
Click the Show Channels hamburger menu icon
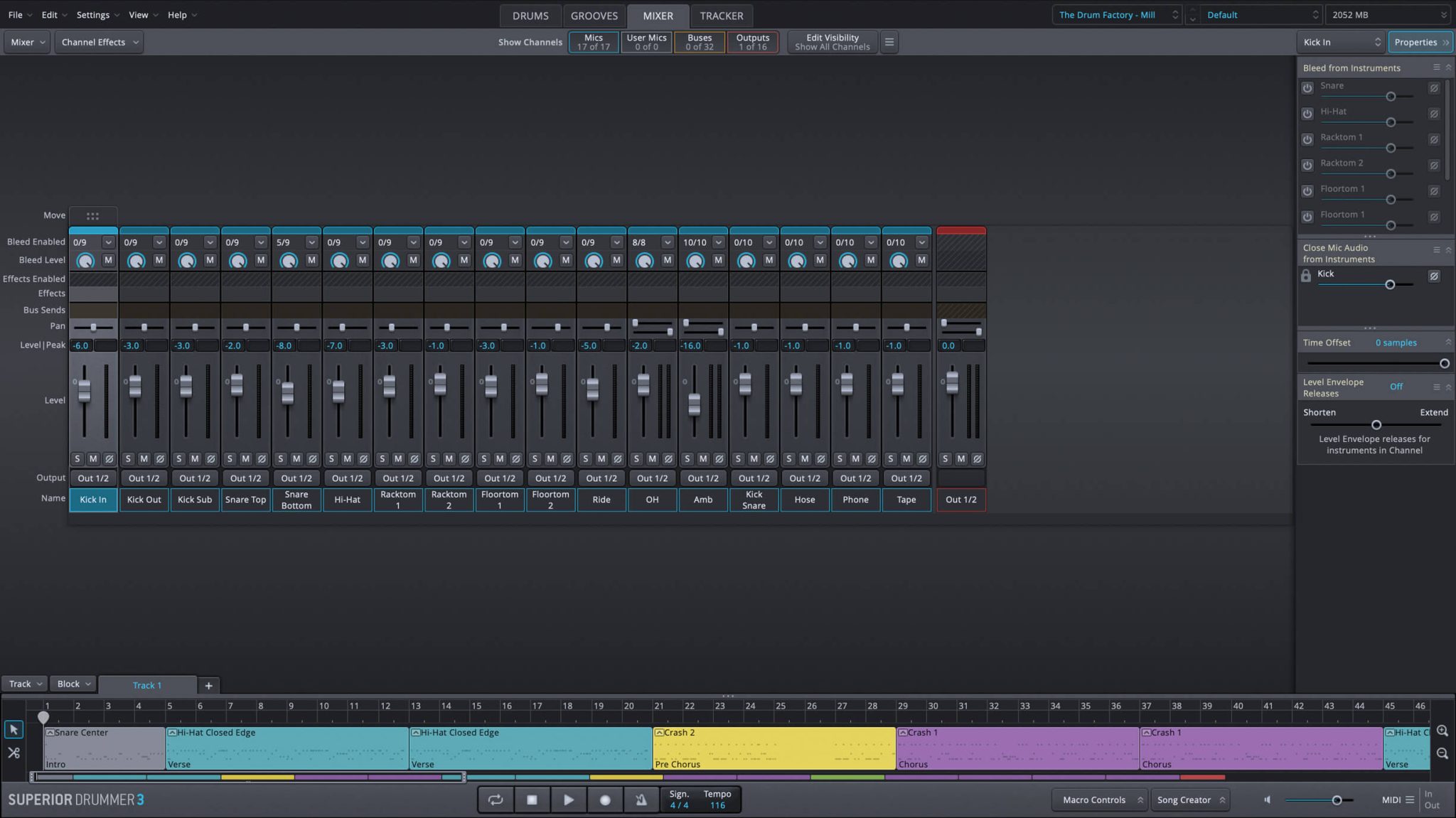coord(889,42)
